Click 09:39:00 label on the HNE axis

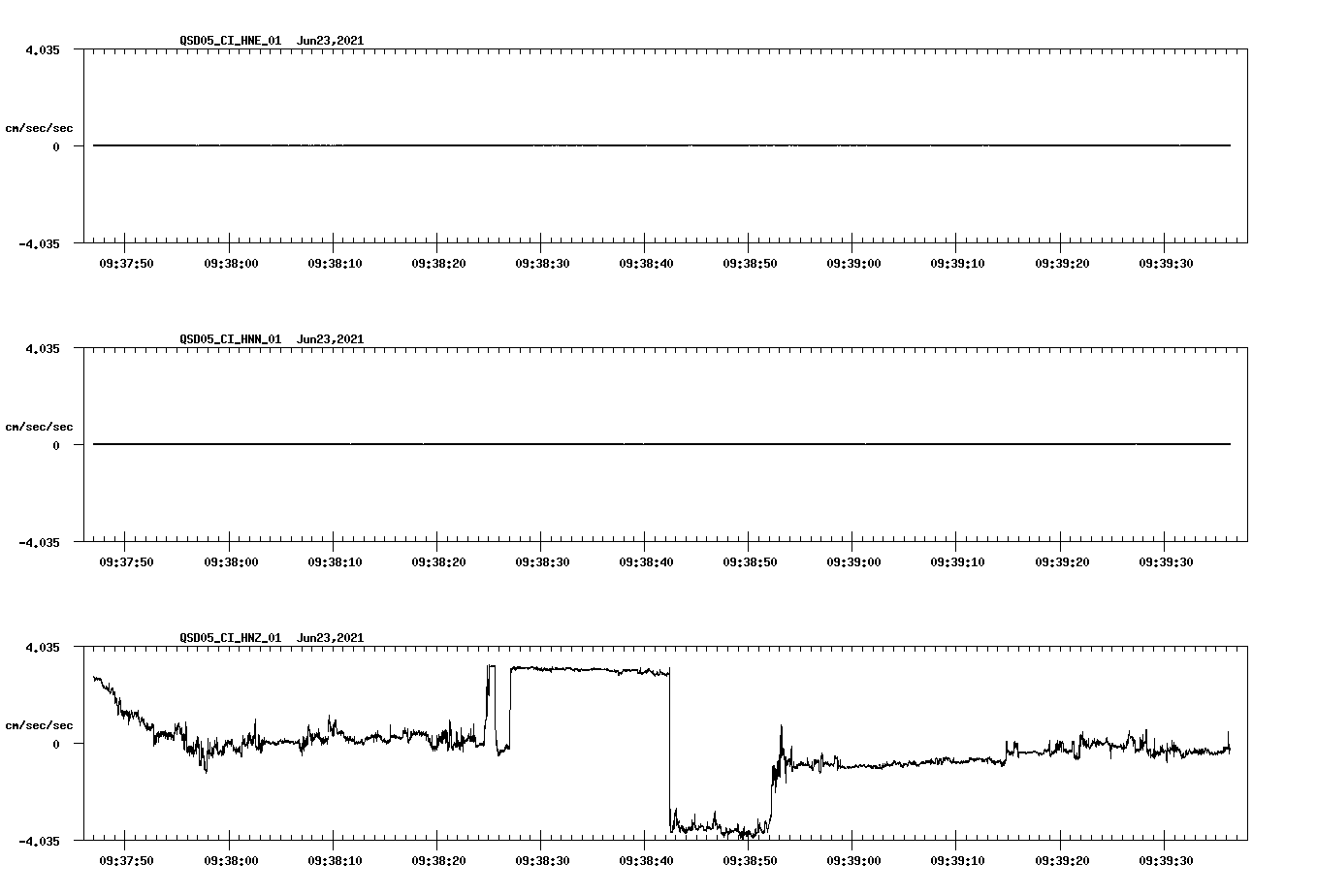click(853, 263)
